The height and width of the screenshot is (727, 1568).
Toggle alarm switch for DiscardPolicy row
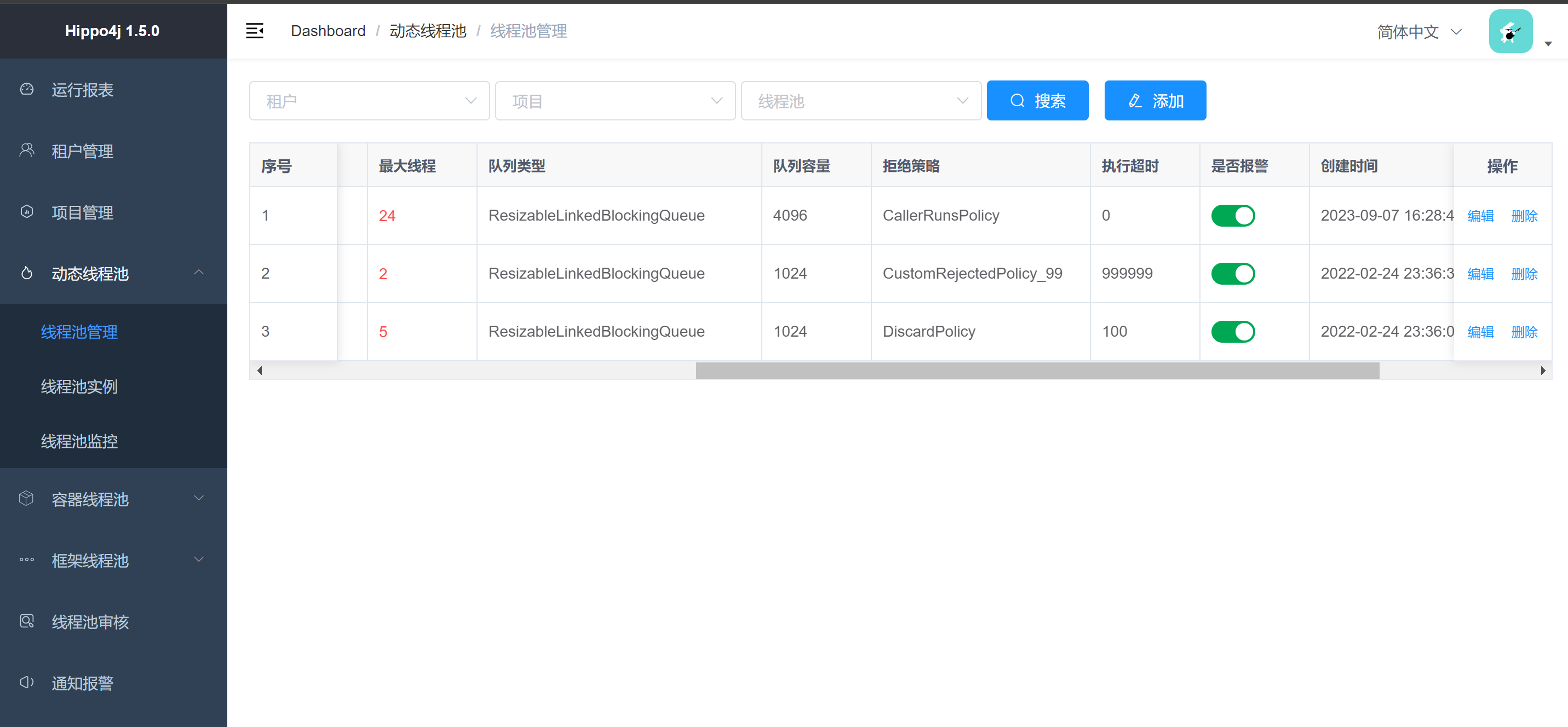[x=1233, y=332]
